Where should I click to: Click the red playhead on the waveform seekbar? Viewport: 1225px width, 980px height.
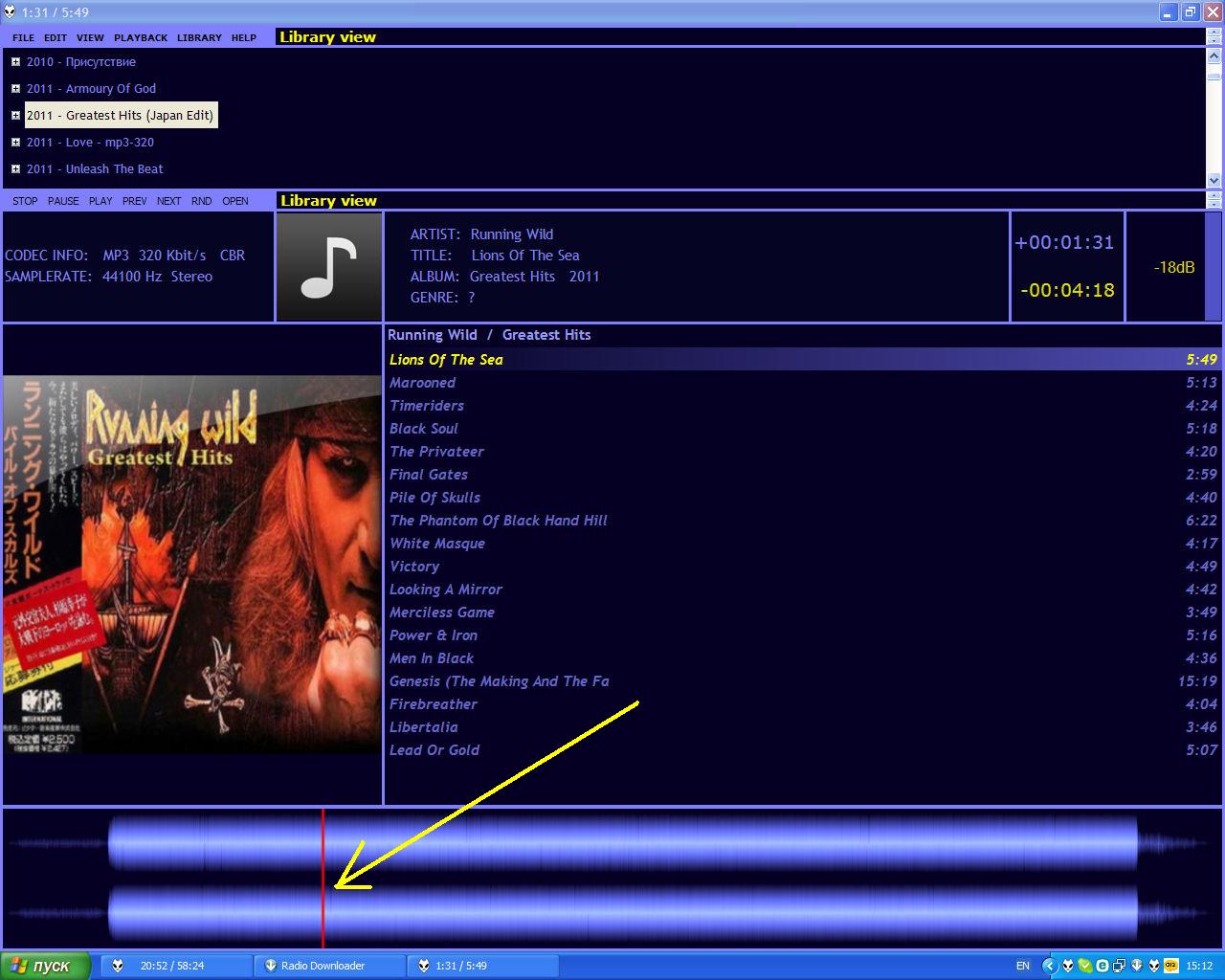coord(323,876)
